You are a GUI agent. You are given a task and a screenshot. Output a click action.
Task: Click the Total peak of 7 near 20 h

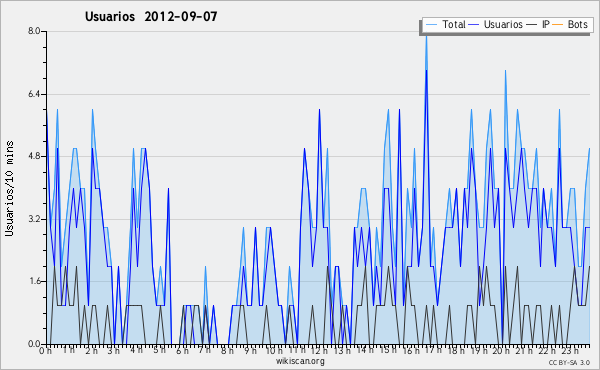(505, 71)
